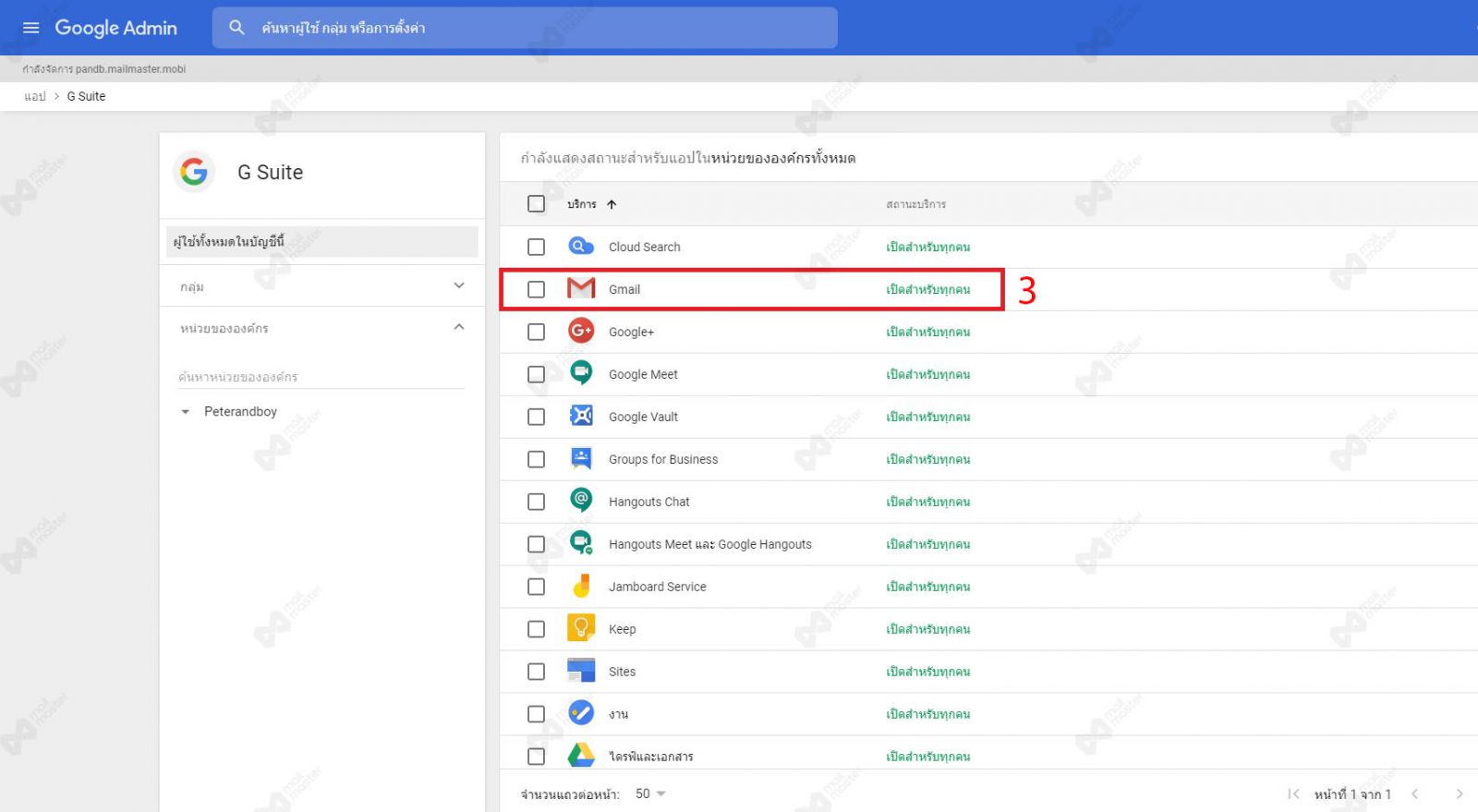The image size is (1478, 812).
Task: Select the Peterandboy organizational unit
Action: click(x=240, y=411)
